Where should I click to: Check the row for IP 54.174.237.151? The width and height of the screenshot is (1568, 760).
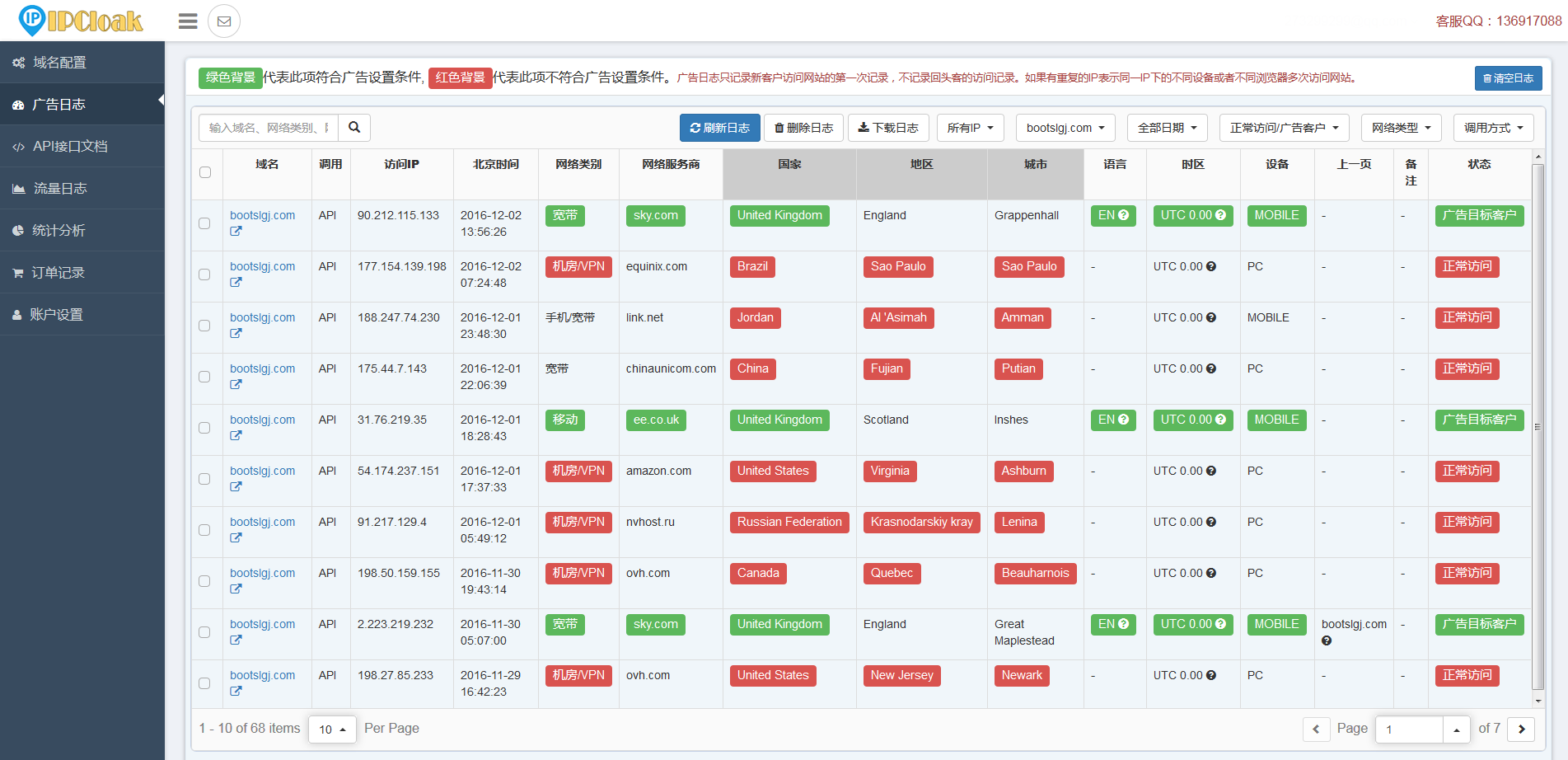204,479
